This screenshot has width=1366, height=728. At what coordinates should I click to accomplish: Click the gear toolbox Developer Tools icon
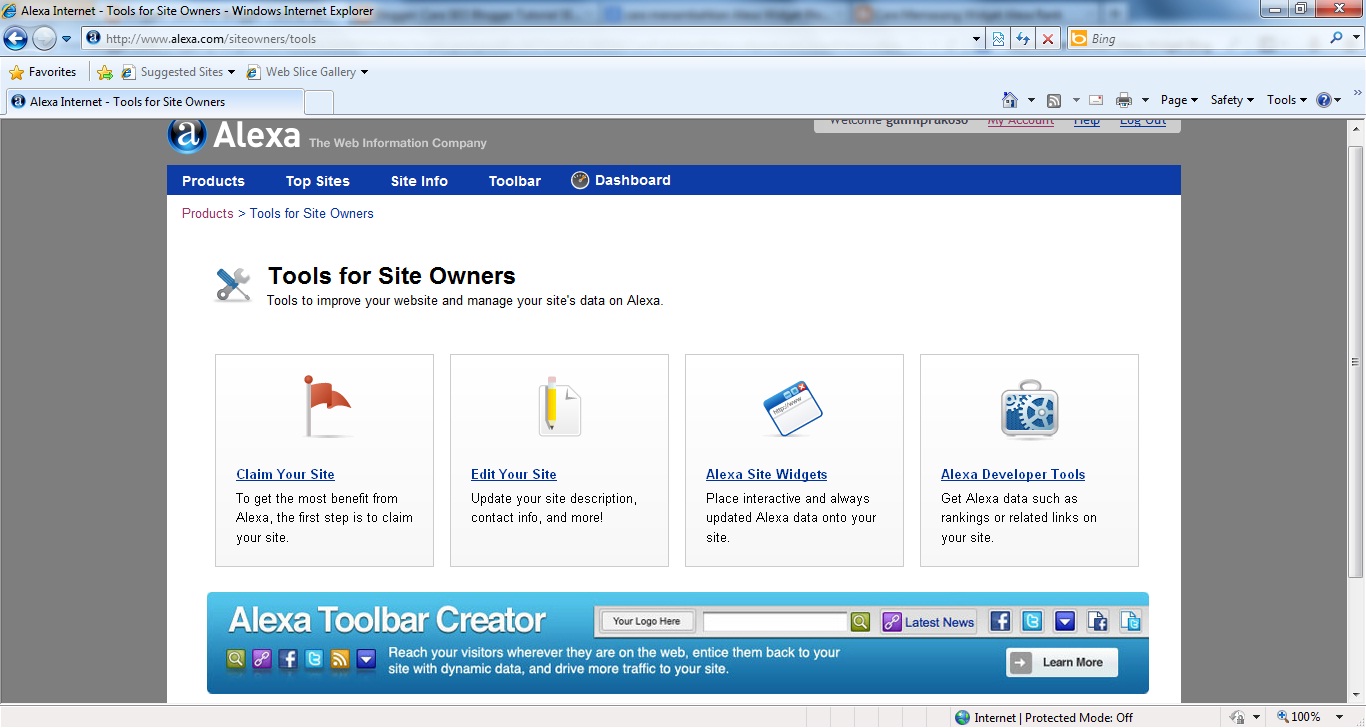tap(1029, 409)
